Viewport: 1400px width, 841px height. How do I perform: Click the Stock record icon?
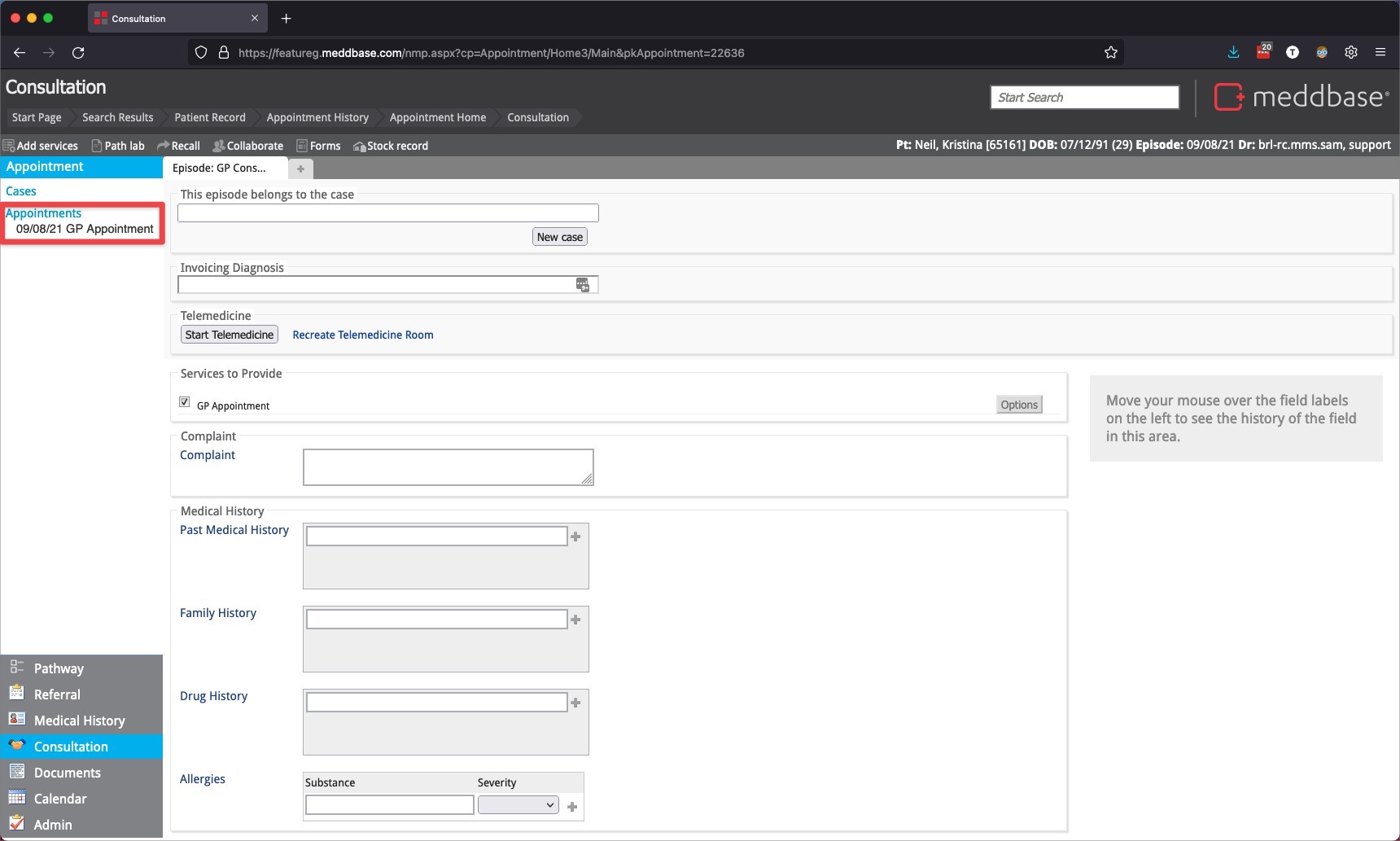359,147
